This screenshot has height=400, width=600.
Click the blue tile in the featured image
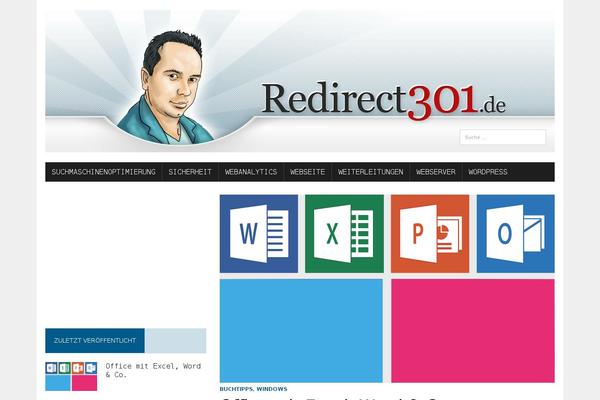[x=301, y=331]
